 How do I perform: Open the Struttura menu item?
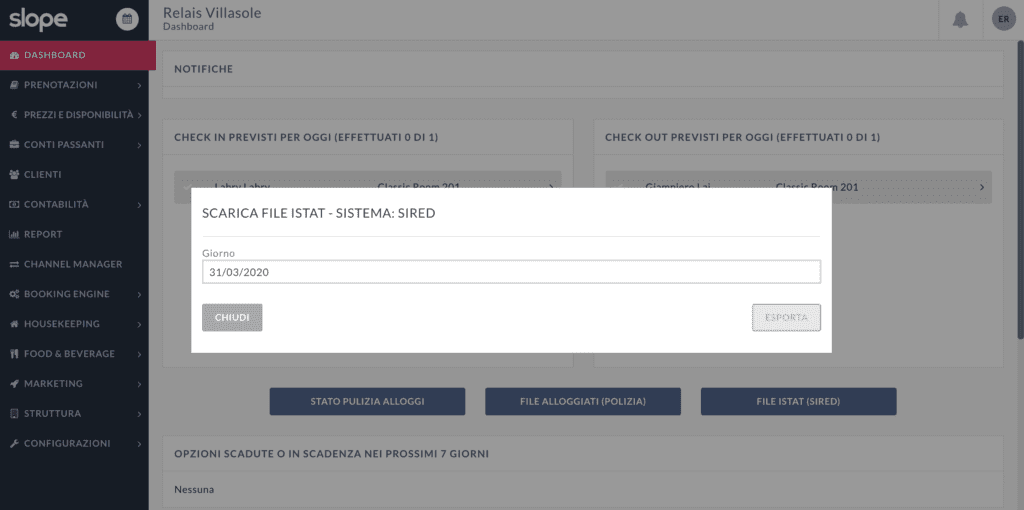[52, 413]
